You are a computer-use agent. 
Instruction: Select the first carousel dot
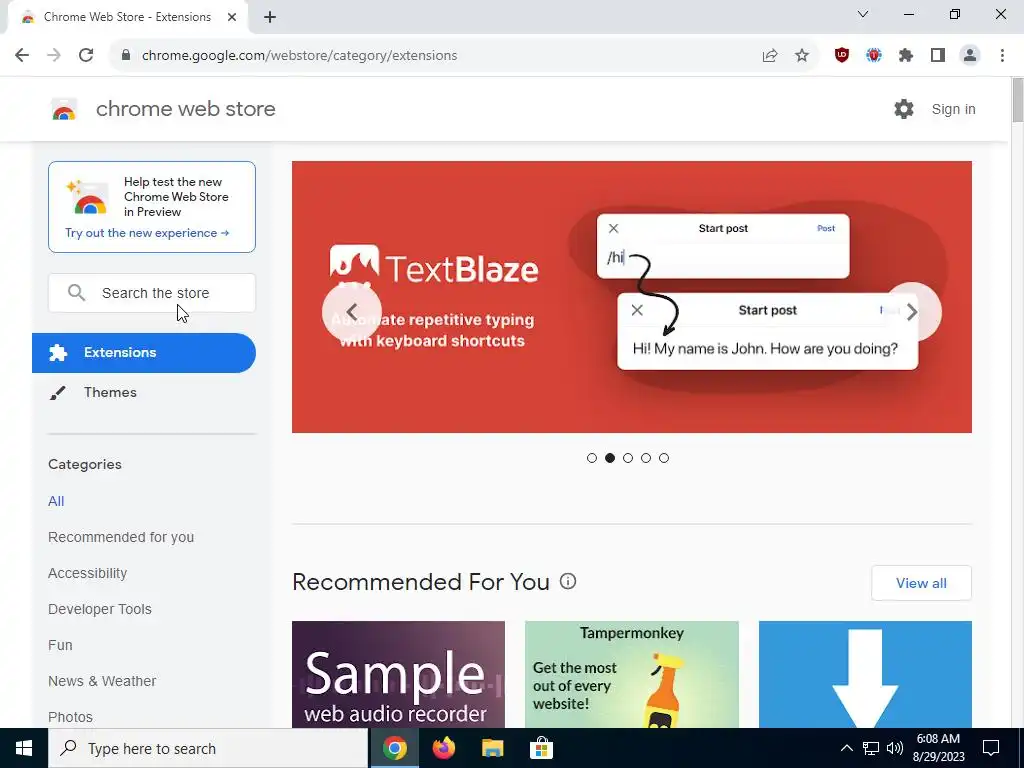(x=592, y=458)
